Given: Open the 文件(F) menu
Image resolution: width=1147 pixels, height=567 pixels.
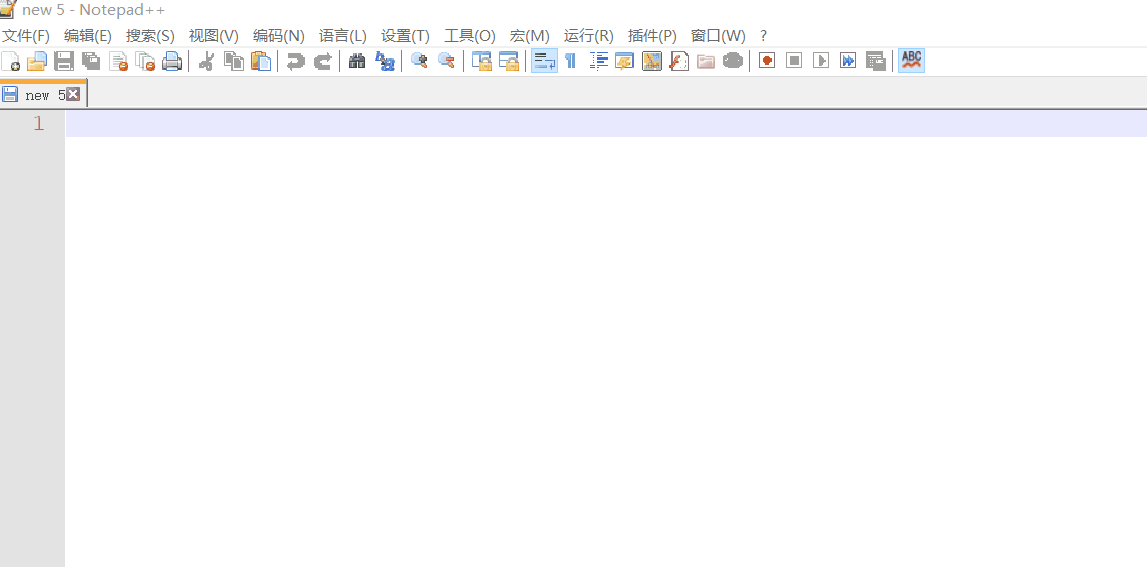Looking at the screenshot, I should pos(26,35).
